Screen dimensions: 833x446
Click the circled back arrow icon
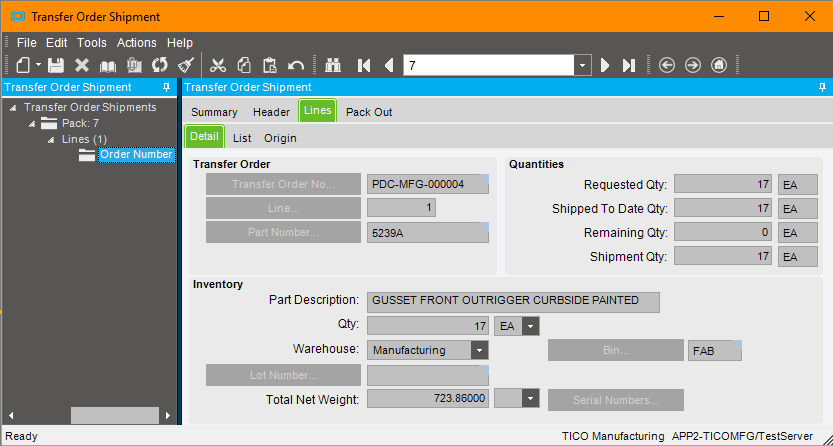pyautogui.click(x=667, y=65)
